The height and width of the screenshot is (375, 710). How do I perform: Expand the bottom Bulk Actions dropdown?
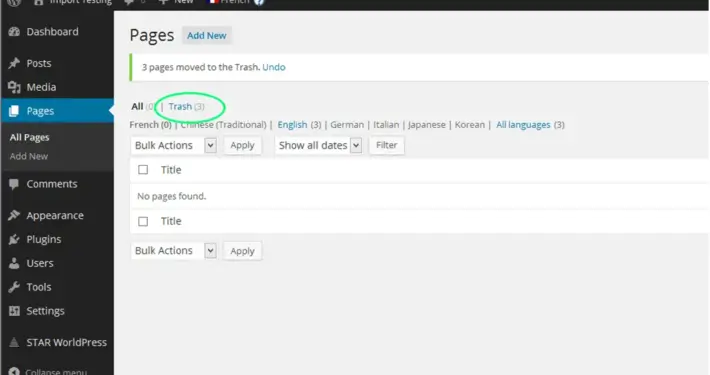pyautogui.click(x=173, y=250)
